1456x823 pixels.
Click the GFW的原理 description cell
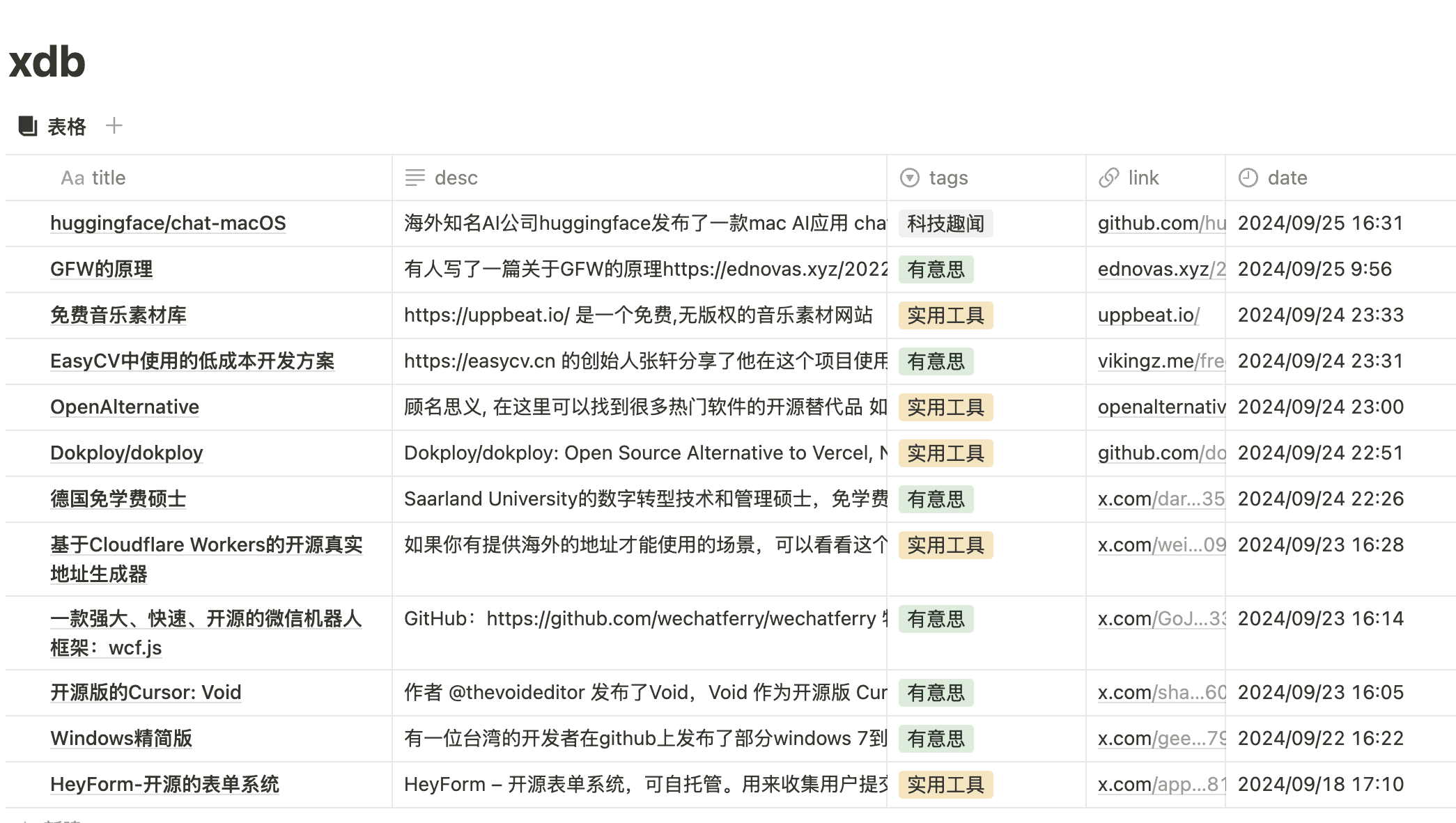click(x=639, y=269)
